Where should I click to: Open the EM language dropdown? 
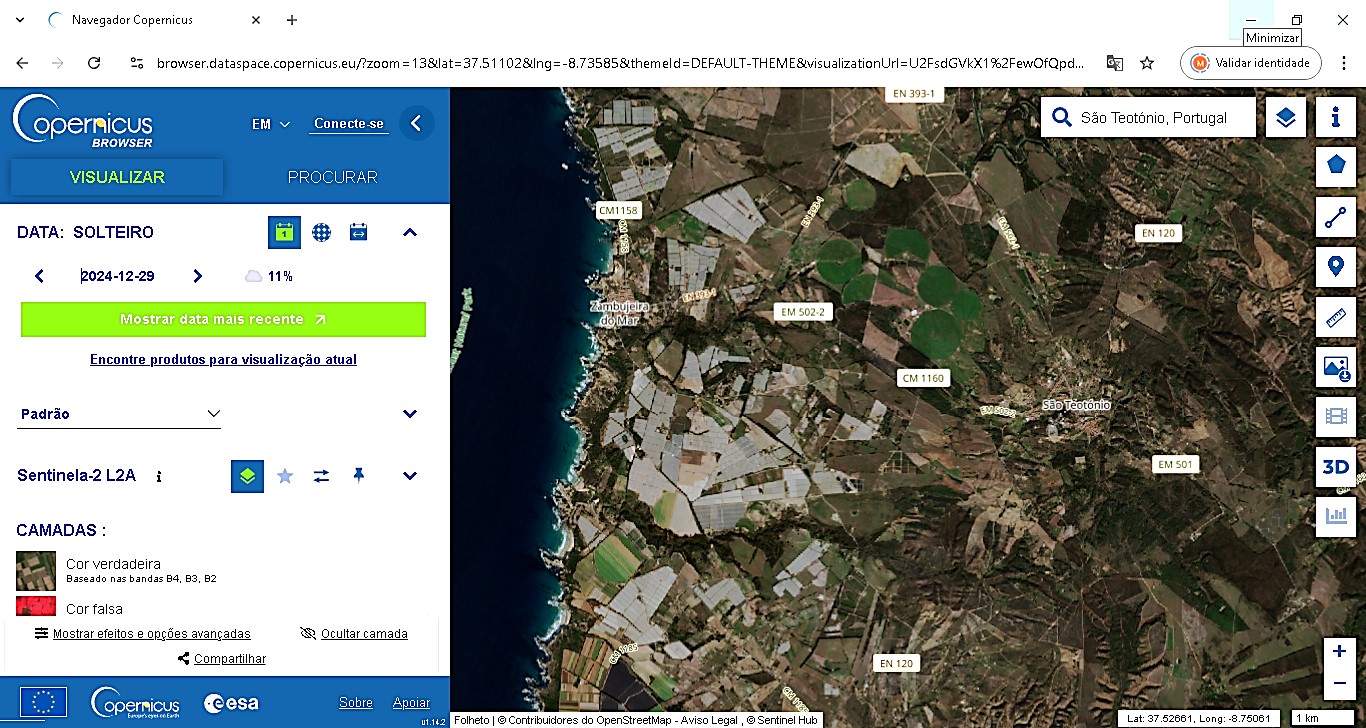coord(270,124)
